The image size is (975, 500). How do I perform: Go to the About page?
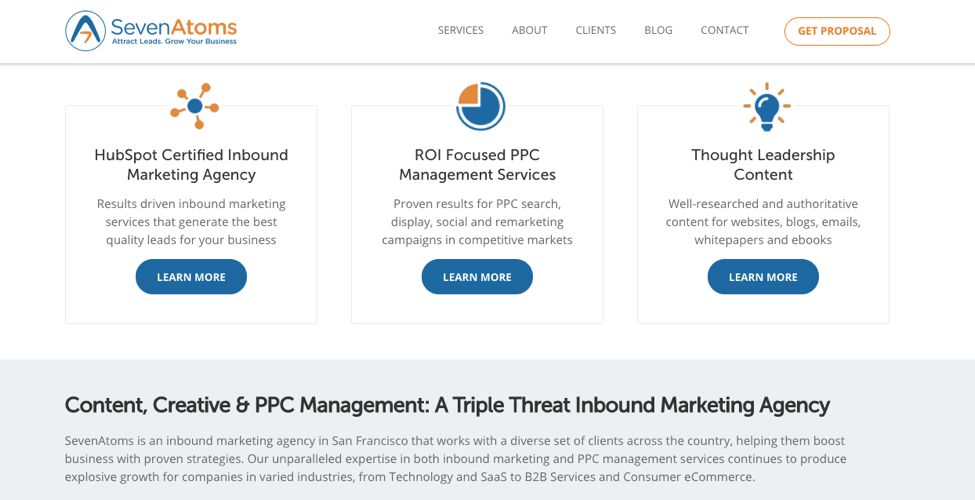click(529, 30)
